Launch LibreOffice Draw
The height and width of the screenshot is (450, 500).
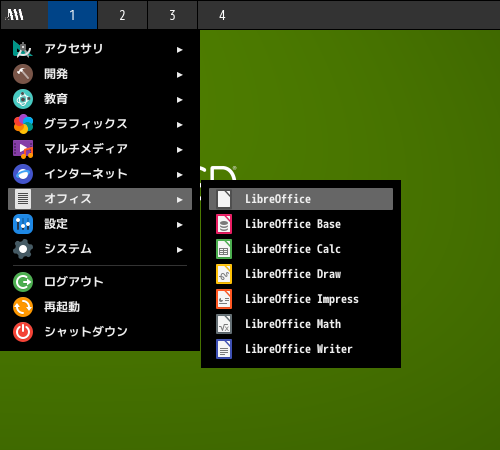(x=301, y=274)
